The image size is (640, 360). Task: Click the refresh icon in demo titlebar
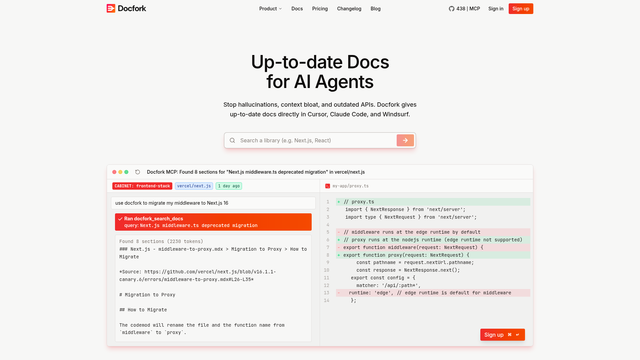138,172
